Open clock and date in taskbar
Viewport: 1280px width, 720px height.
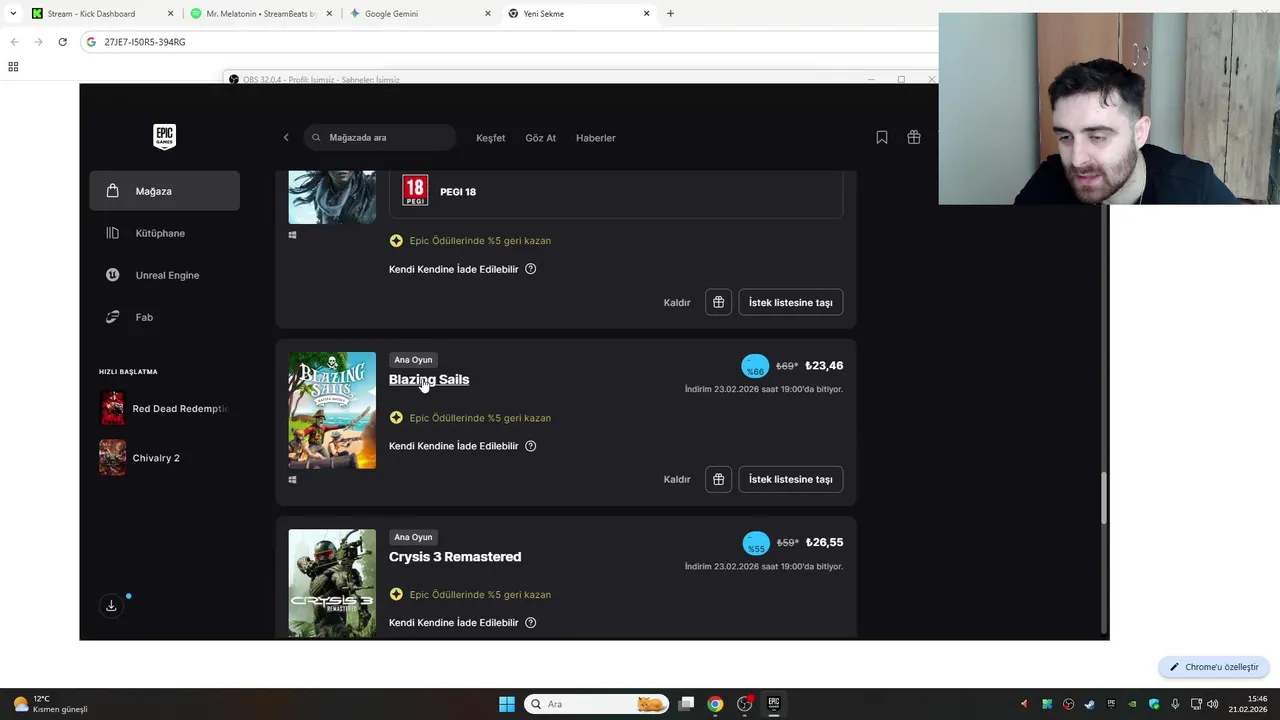point(1248,704)
